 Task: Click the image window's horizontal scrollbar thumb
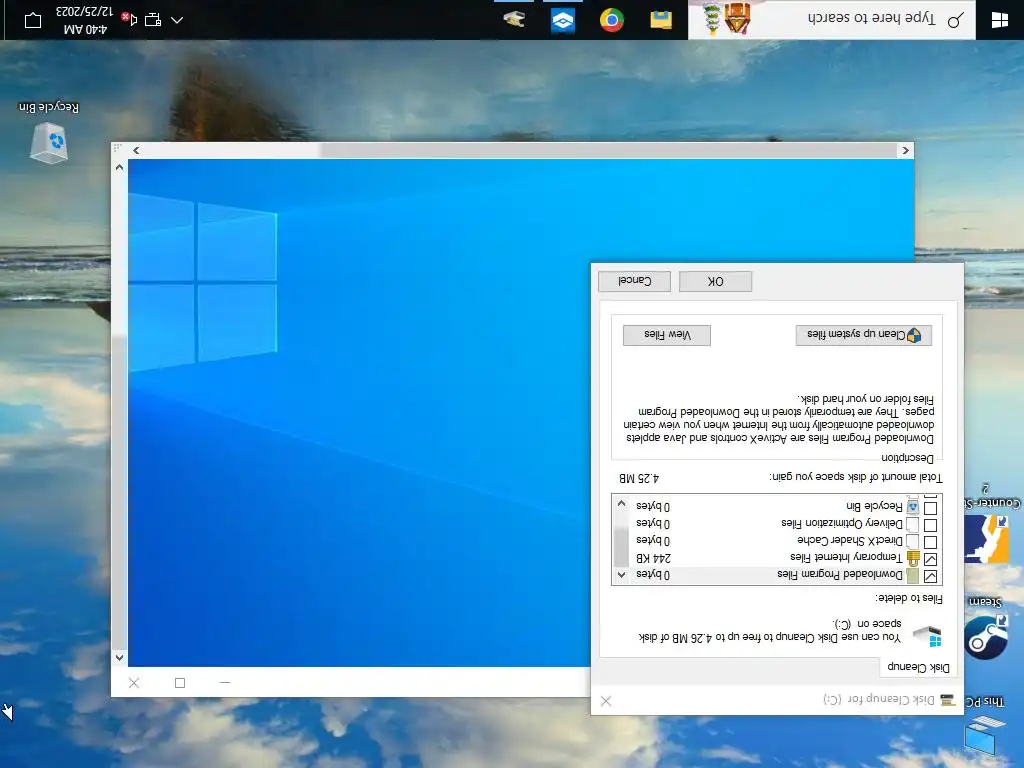609,150
